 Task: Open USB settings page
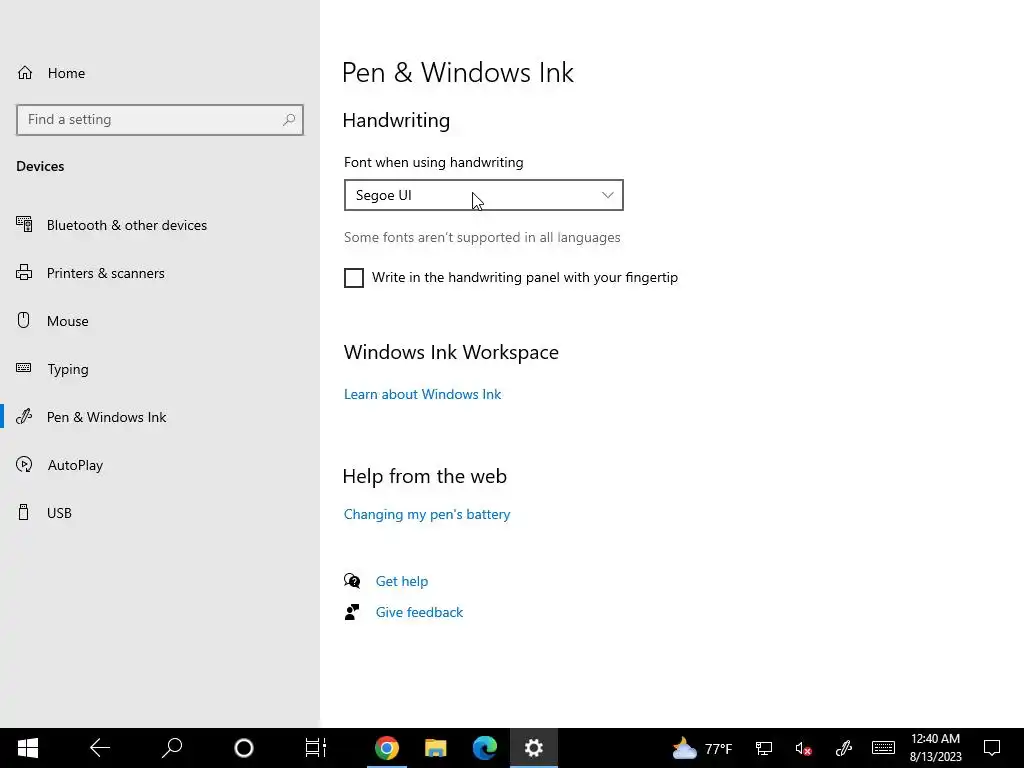pyautogui.click(x=59, y=513)
